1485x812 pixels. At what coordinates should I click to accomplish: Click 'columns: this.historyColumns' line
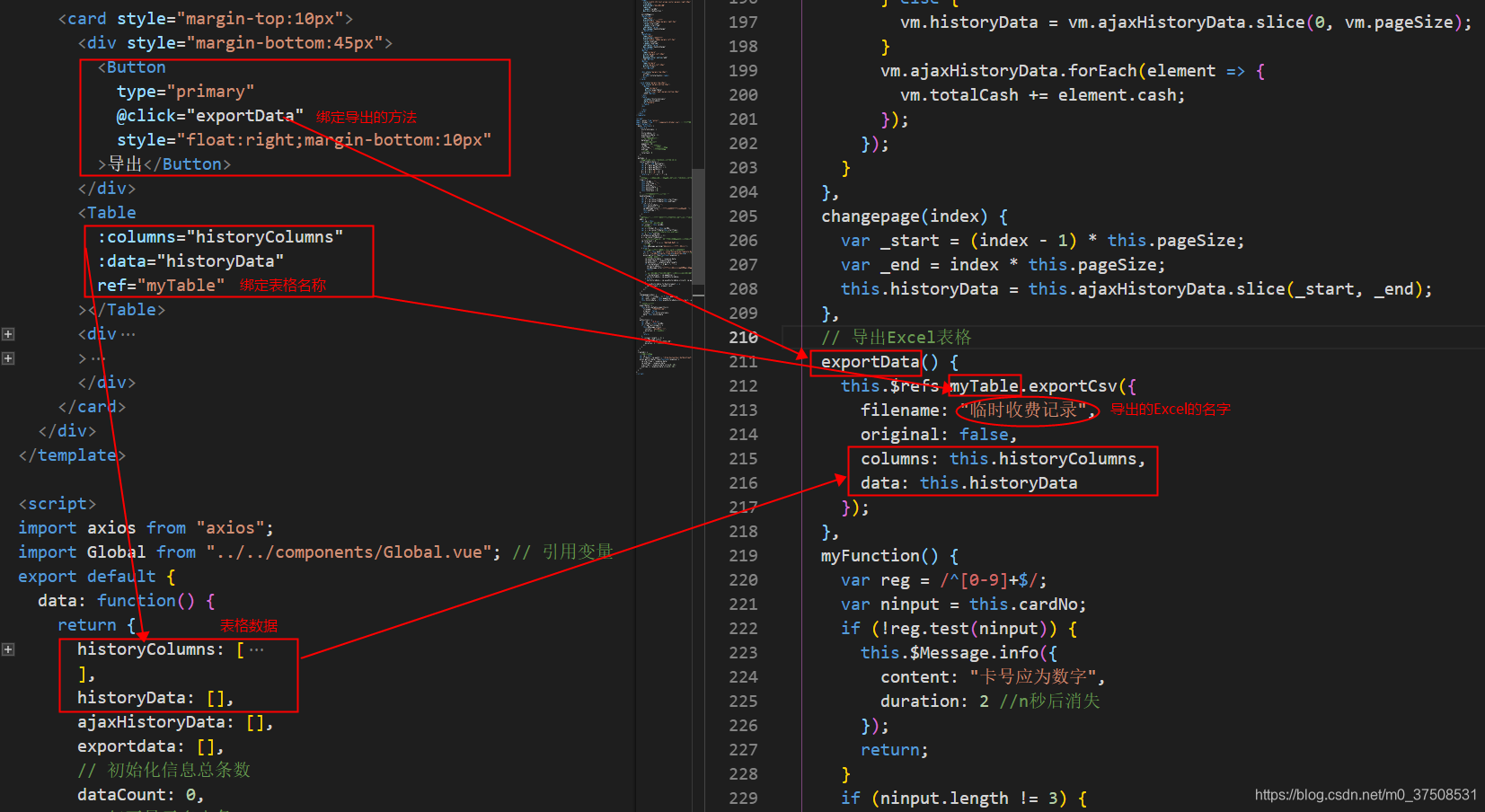[1003, 459]
